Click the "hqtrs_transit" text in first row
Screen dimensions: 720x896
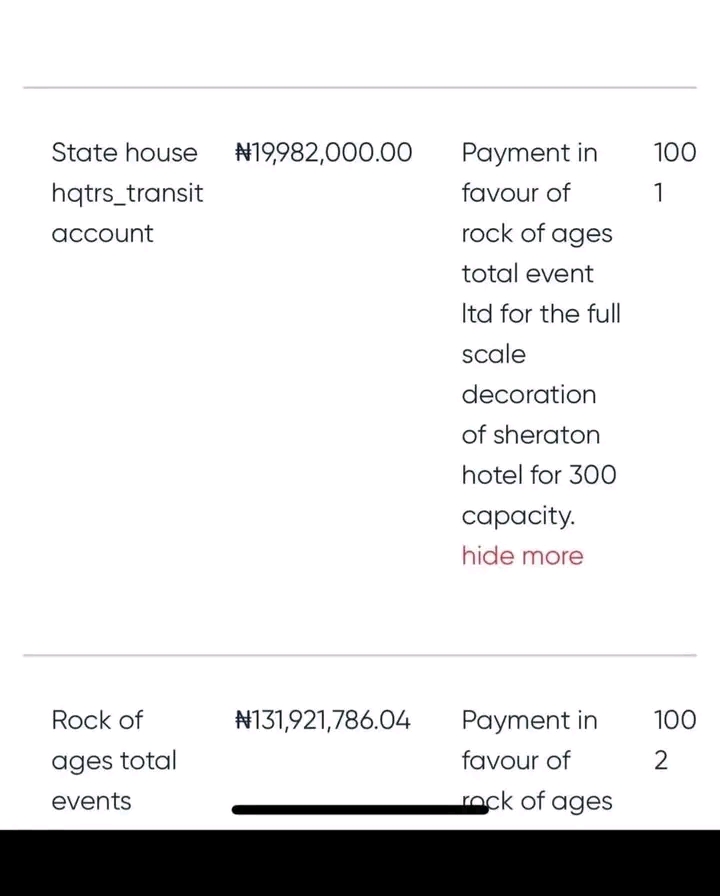tap(127, 193)
